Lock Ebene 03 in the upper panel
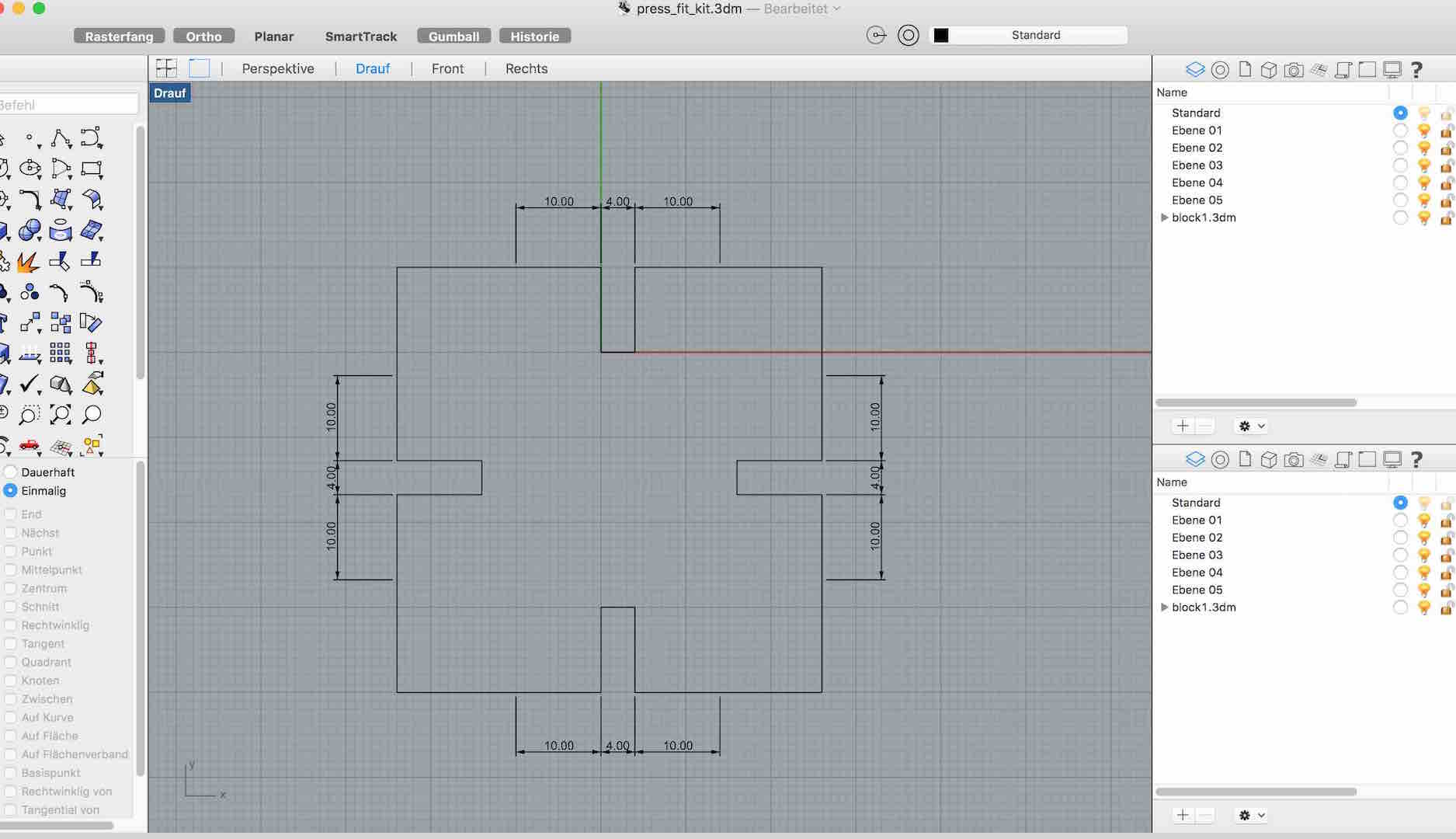The height and width of the screenshot is (839, 1456). click(x=1447, y=165)
